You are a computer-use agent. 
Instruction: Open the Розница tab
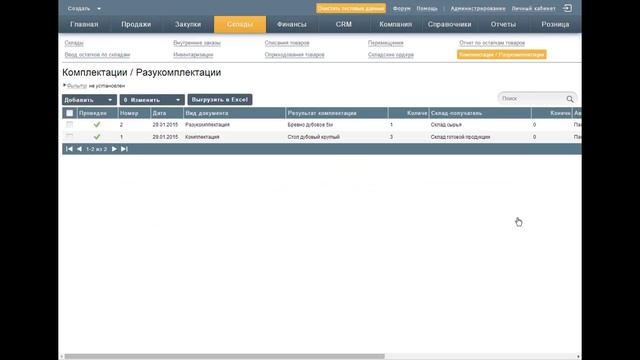(x=555, y=24)
